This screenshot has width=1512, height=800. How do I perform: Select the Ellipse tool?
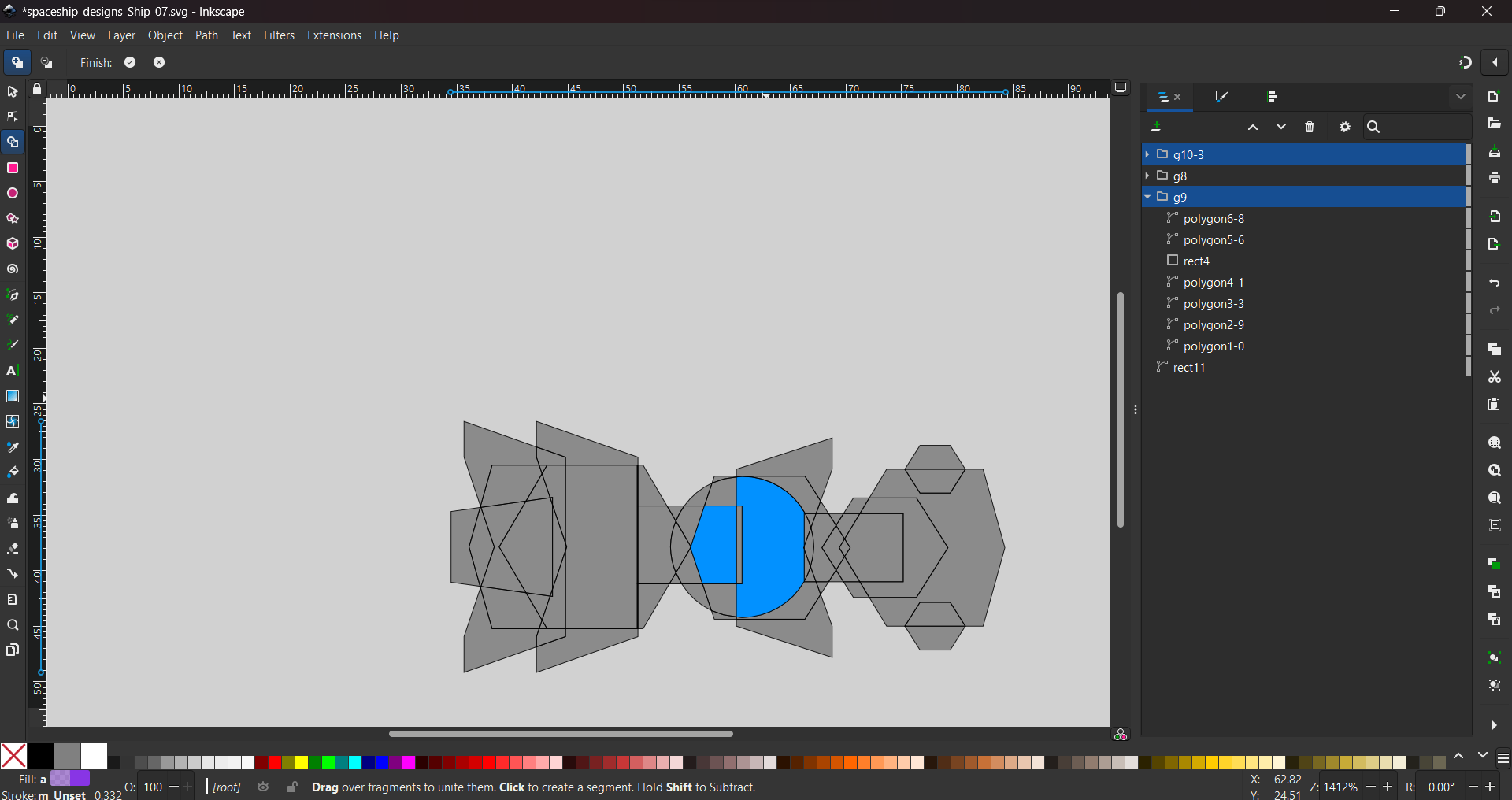click(x=13, y=194)
